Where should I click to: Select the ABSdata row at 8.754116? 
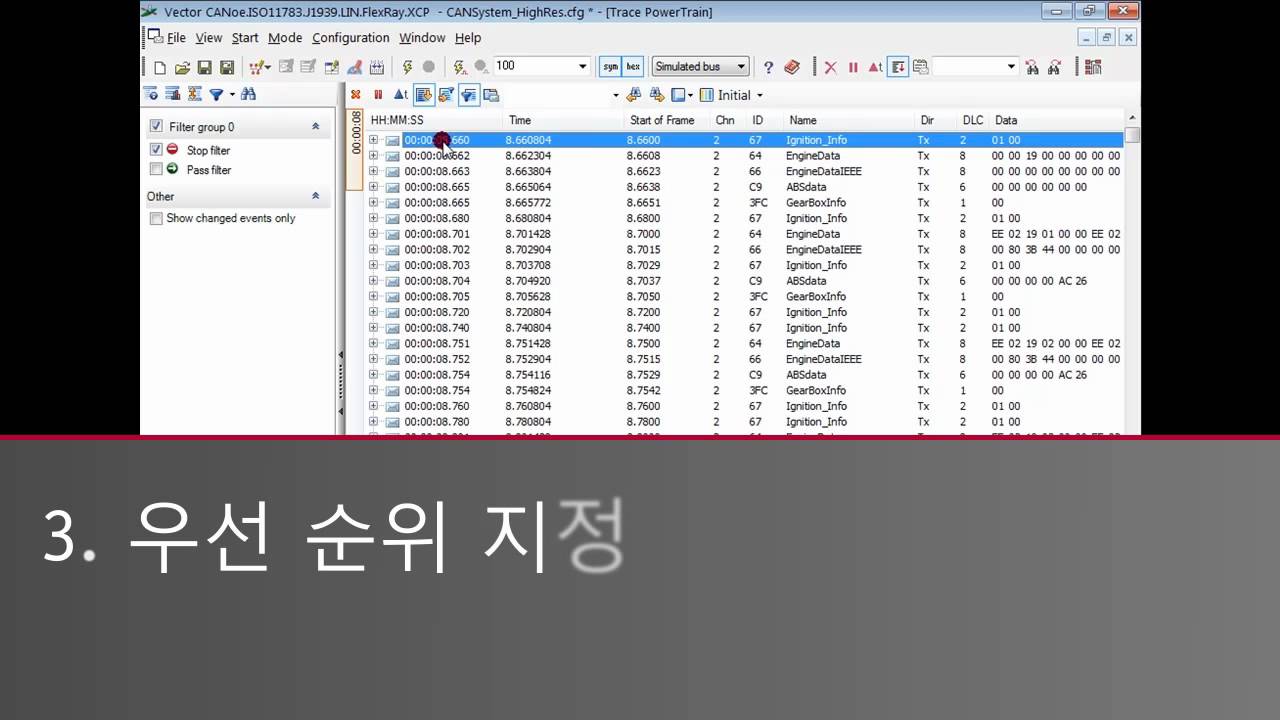(745, 375)
